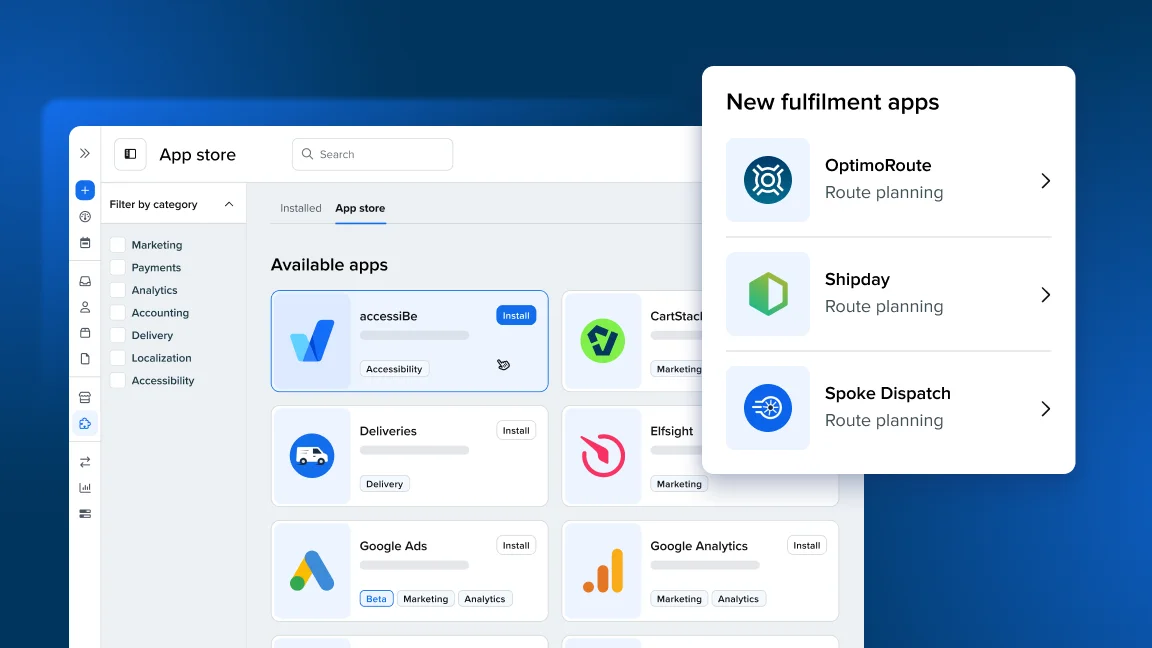Install the Google Ads app
The width and height of the screenshot is (1152, 648).
[x=516, y=545]
